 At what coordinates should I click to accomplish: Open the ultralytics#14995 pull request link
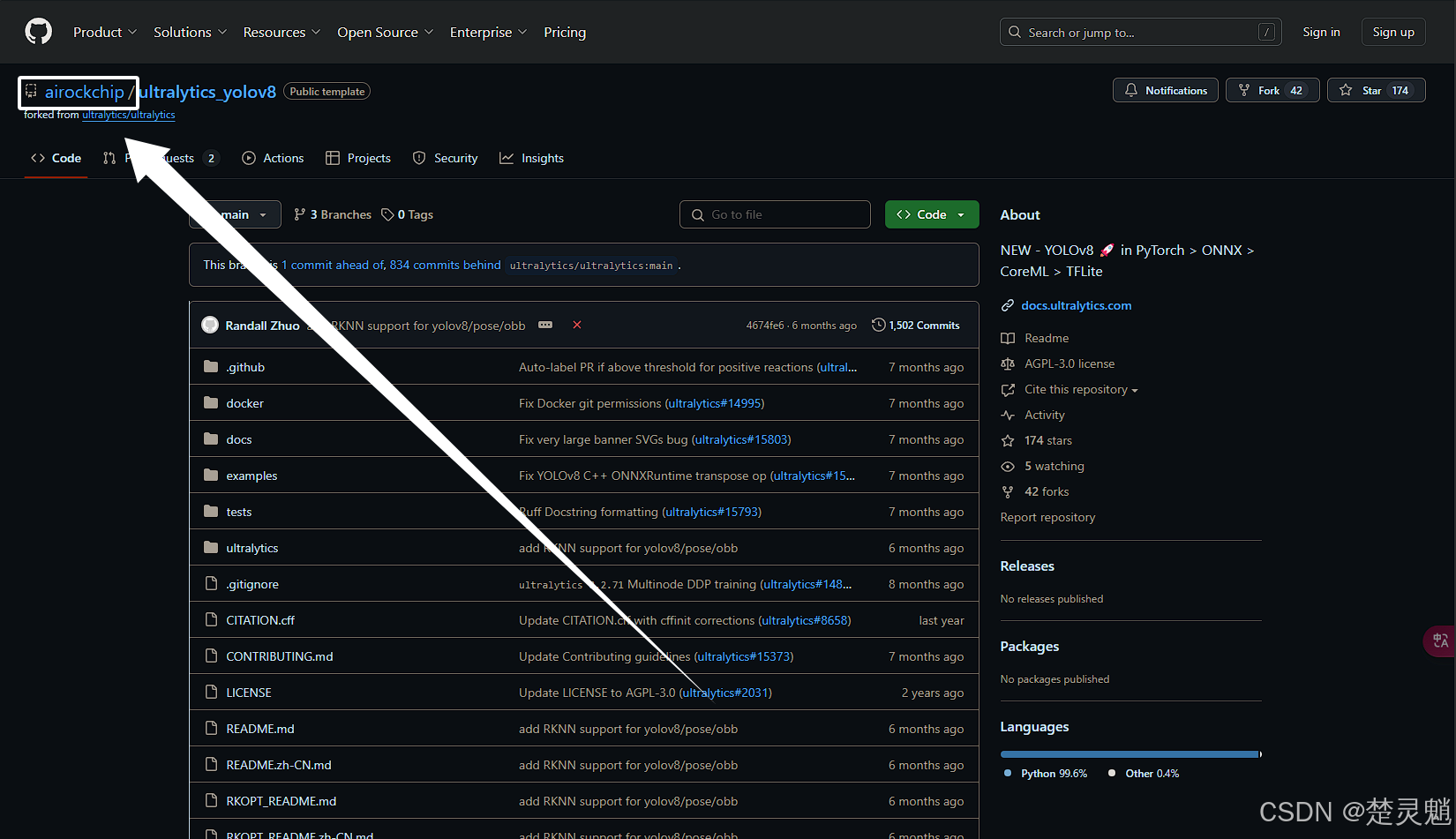pyautogui.click(x=715, y=403)
